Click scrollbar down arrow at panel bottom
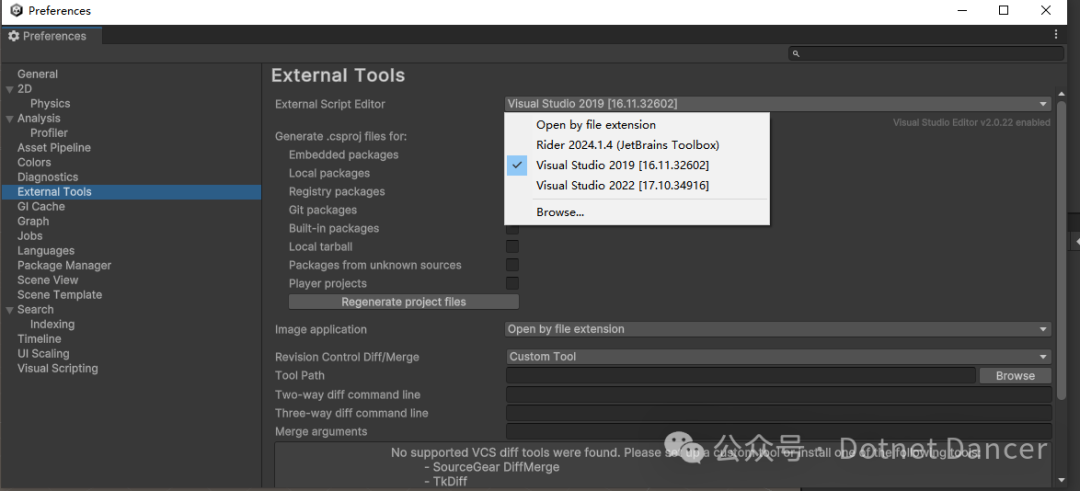This screenshot has height=491, width=1080. pos(1061,479)
